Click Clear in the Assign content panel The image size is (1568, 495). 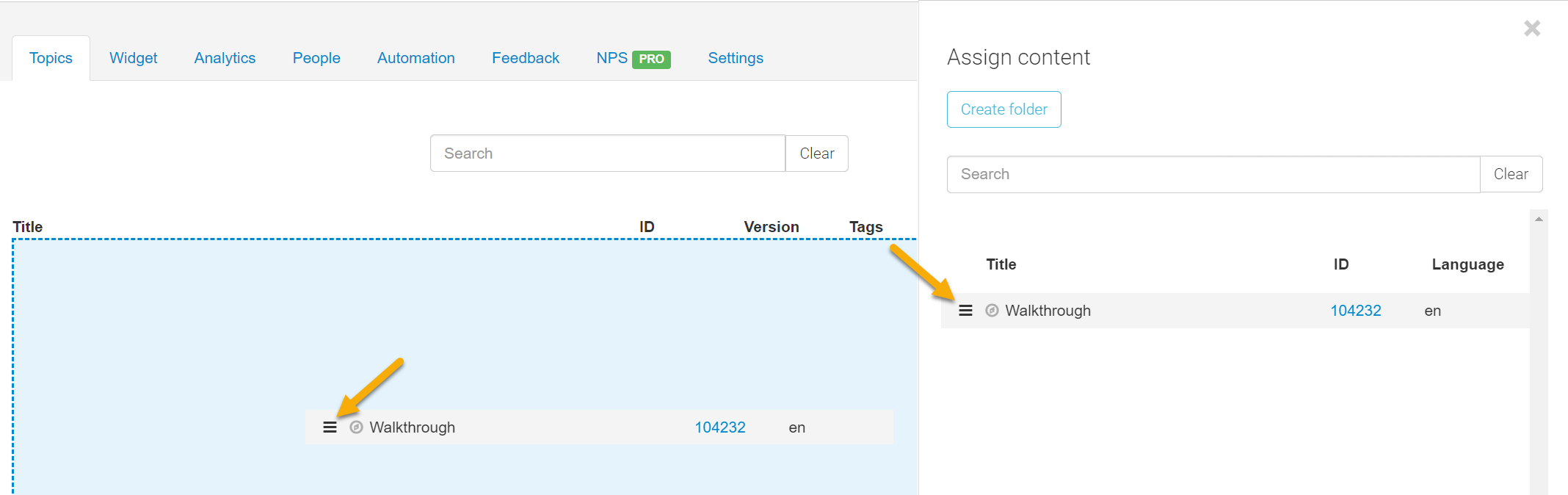1511,174
